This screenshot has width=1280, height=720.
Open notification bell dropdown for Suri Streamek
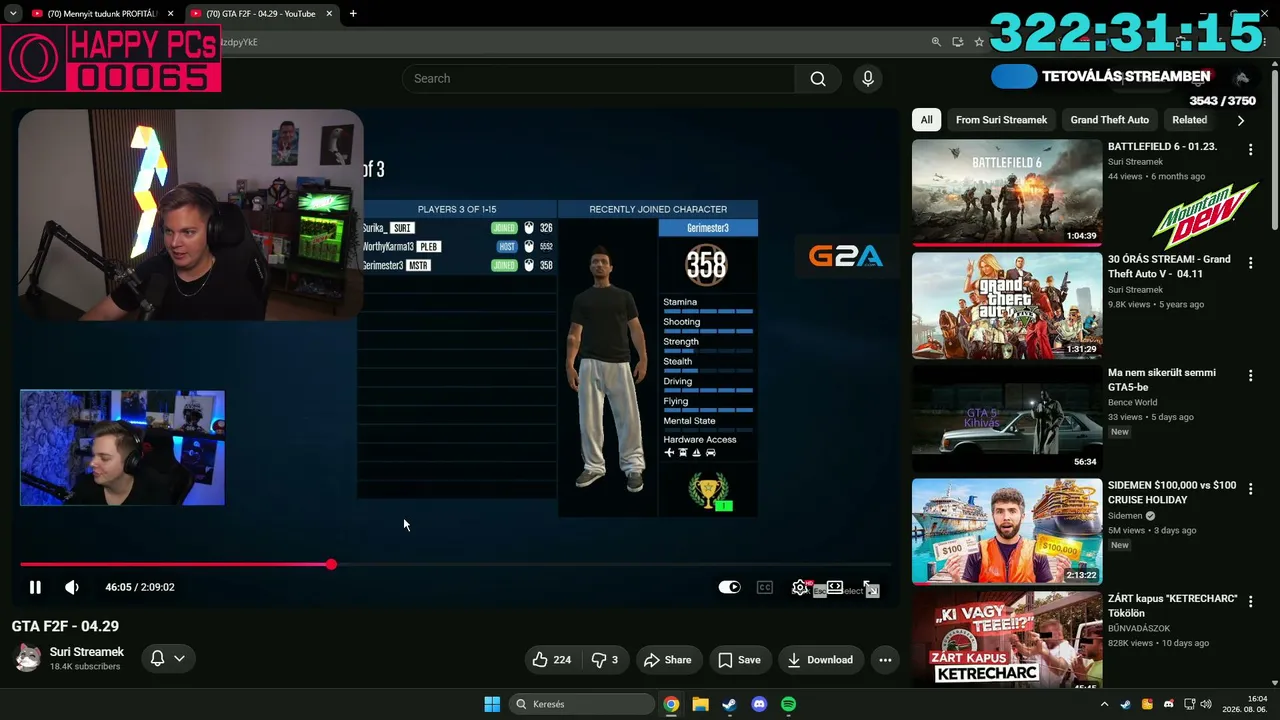click(x=167, y=658)
